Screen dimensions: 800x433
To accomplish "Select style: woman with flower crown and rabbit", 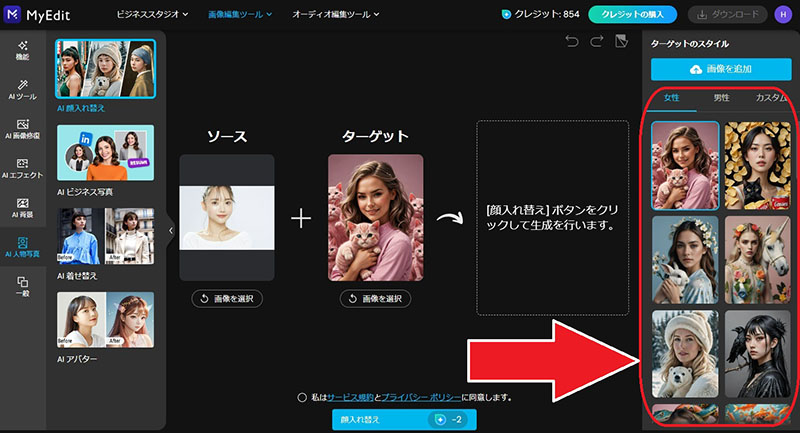I will coord(685,260).
